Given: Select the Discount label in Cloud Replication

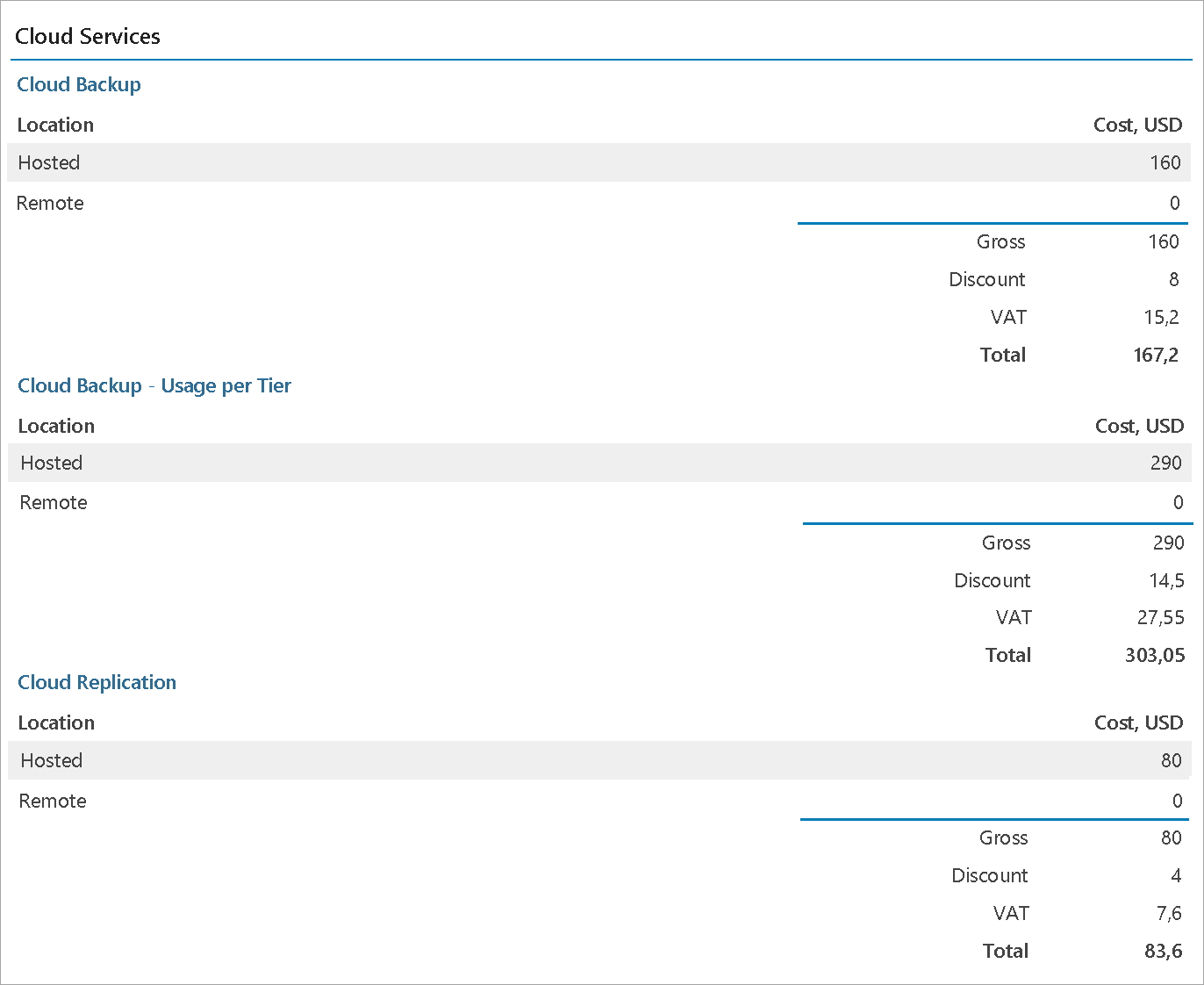Looking at the screenshot, I should click(x=989, y=875).
